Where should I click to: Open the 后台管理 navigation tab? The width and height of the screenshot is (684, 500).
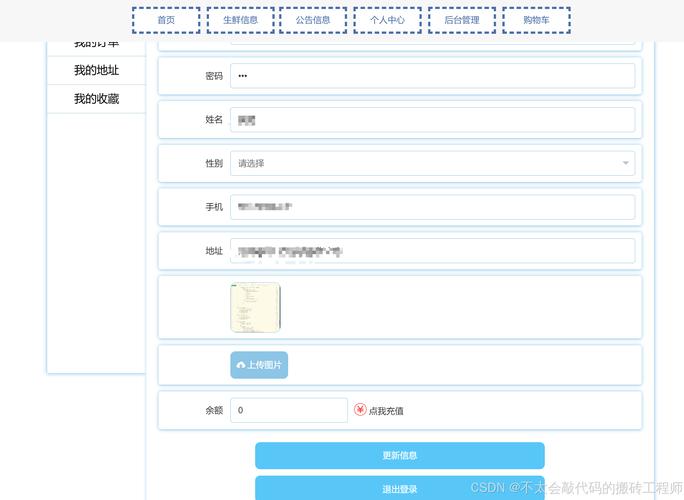pos(462,20)
